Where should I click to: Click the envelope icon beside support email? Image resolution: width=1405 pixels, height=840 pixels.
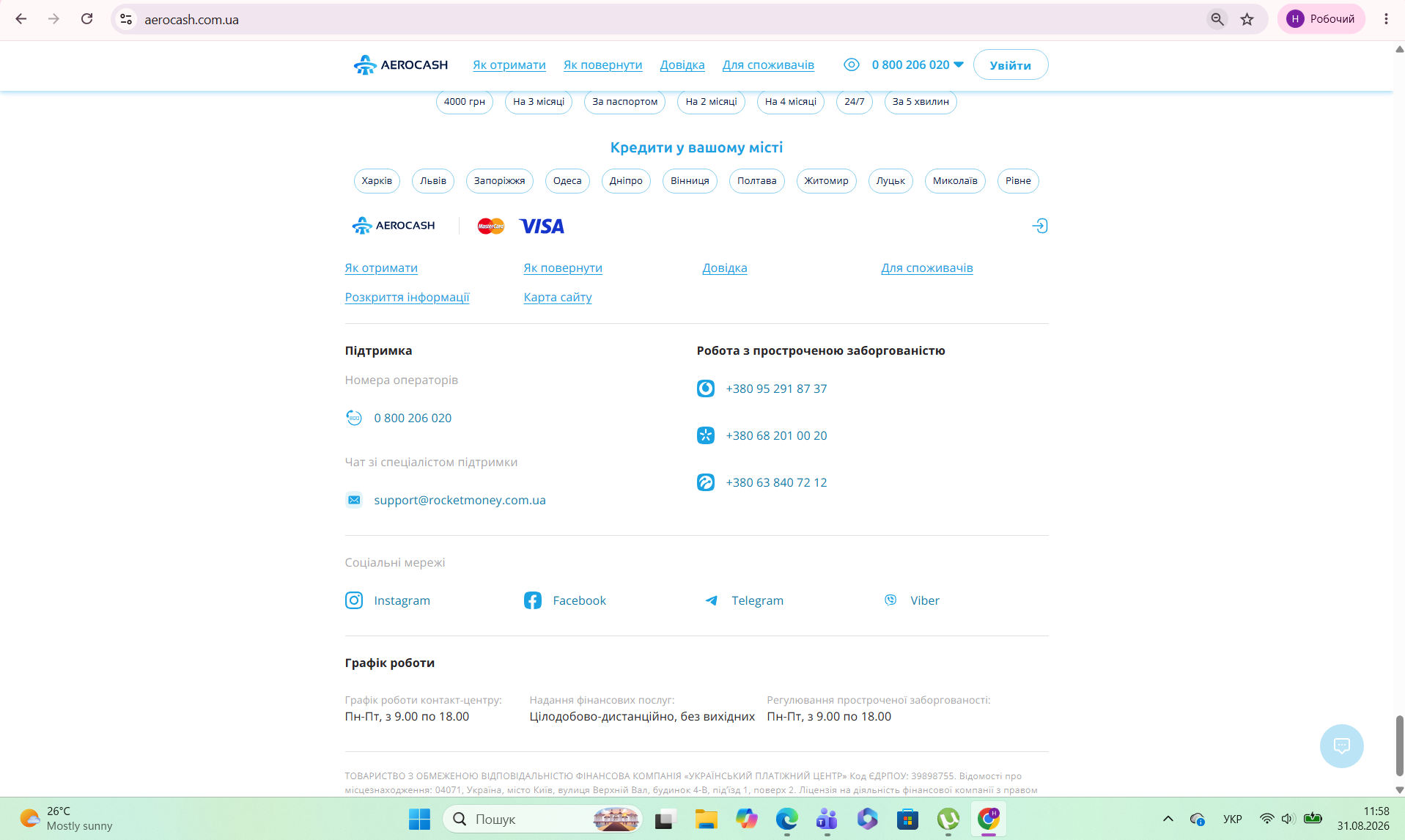[x=354, y=500]
